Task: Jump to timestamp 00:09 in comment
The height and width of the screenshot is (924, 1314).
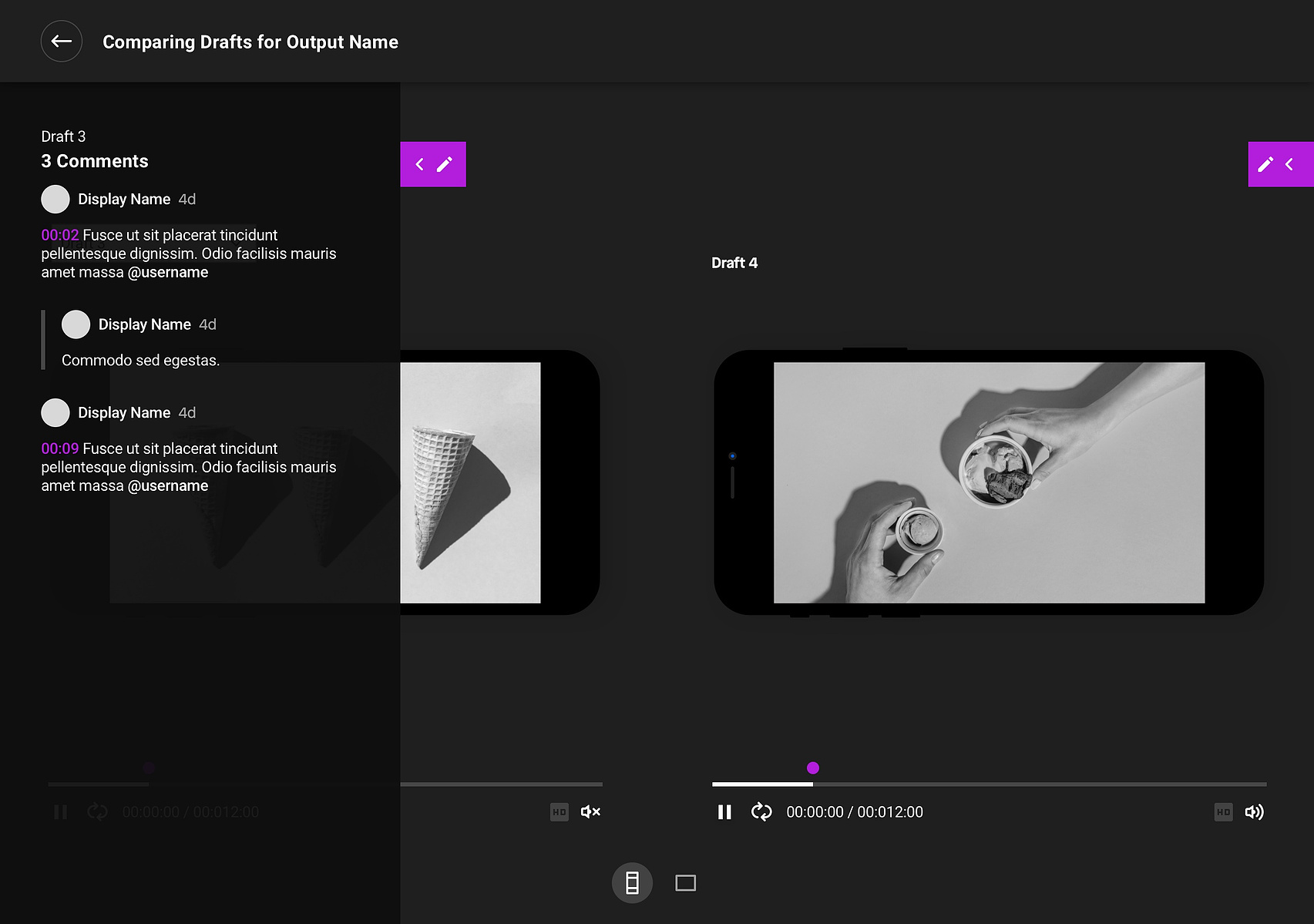Action: tap(60, 449)
